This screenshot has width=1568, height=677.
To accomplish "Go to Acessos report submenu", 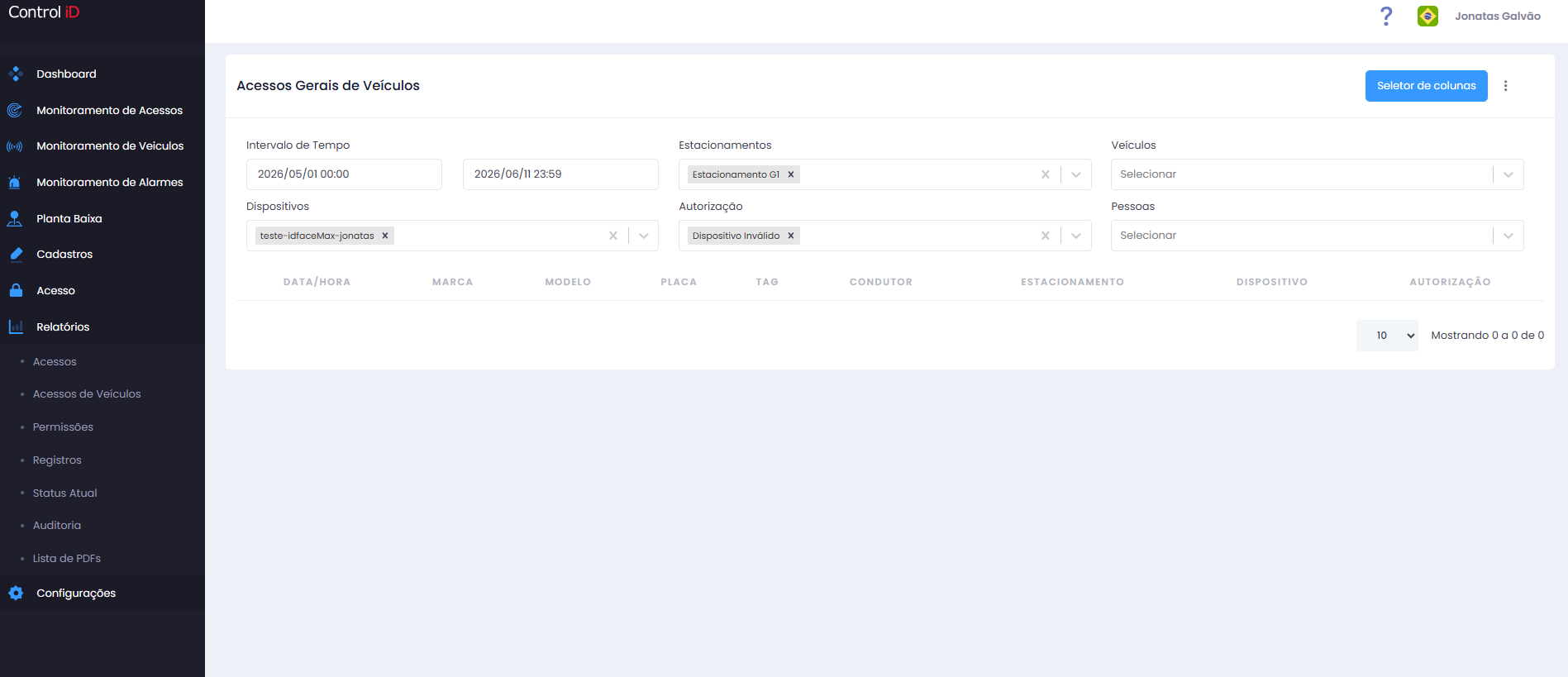I will pos(55,361).
